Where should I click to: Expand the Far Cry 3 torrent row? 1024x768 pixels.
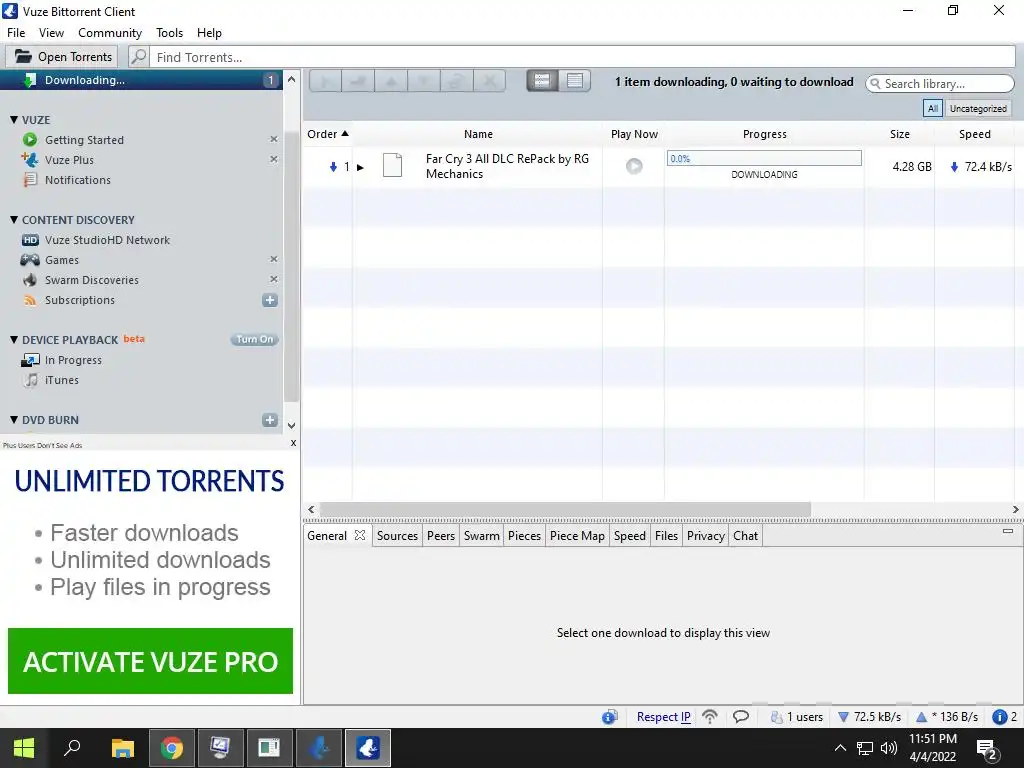(x=360, y=167)
